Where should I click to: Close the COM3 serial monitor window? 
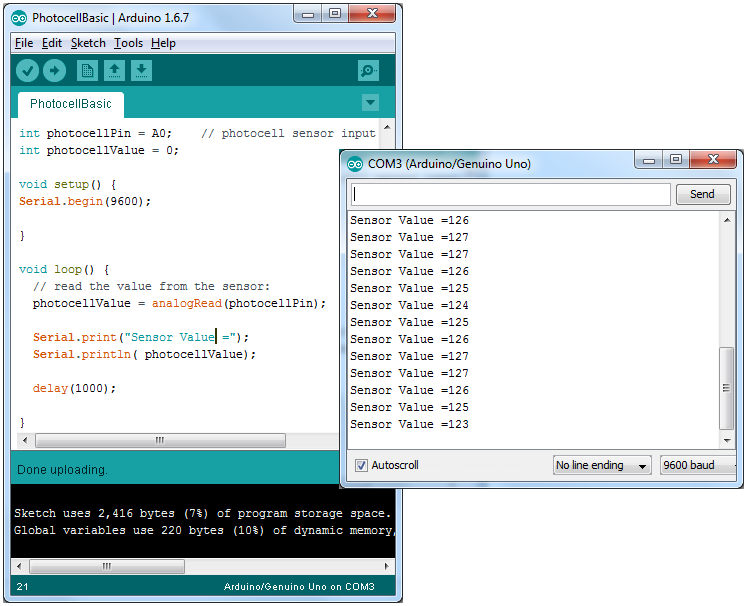[x=713, y=160]
